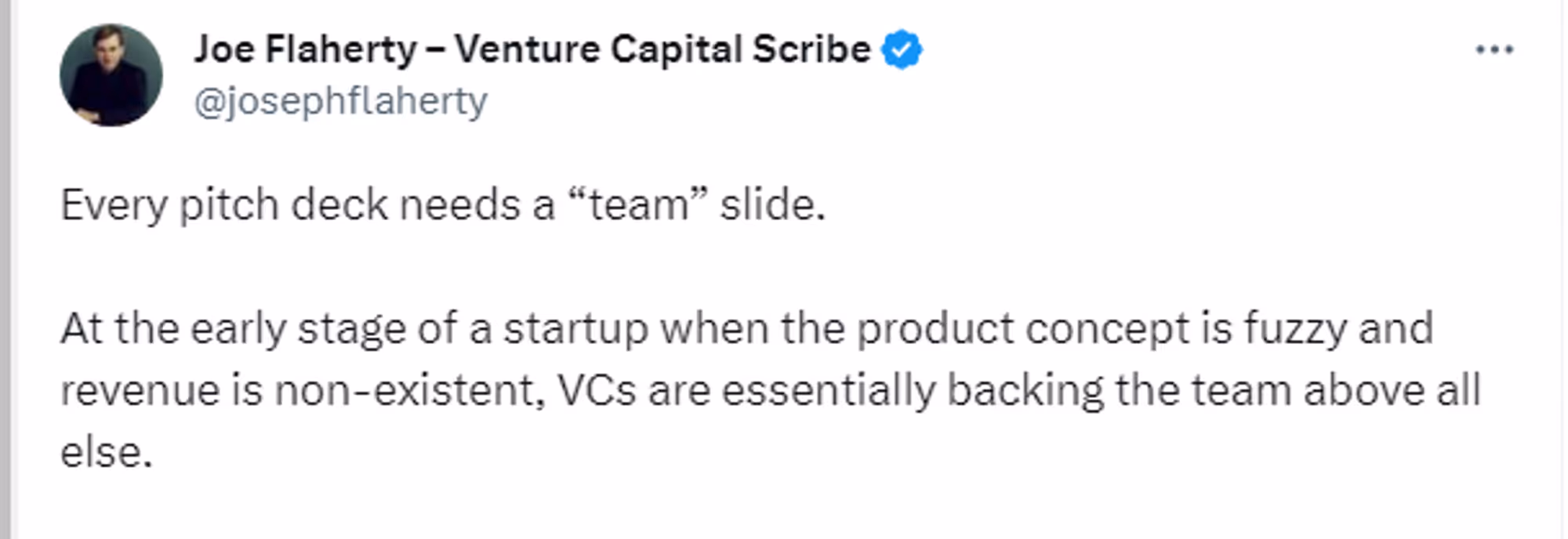Click the word "VCs" in tweet body
The width and height of the screenshot is (1568, 539).
point(597,390)
